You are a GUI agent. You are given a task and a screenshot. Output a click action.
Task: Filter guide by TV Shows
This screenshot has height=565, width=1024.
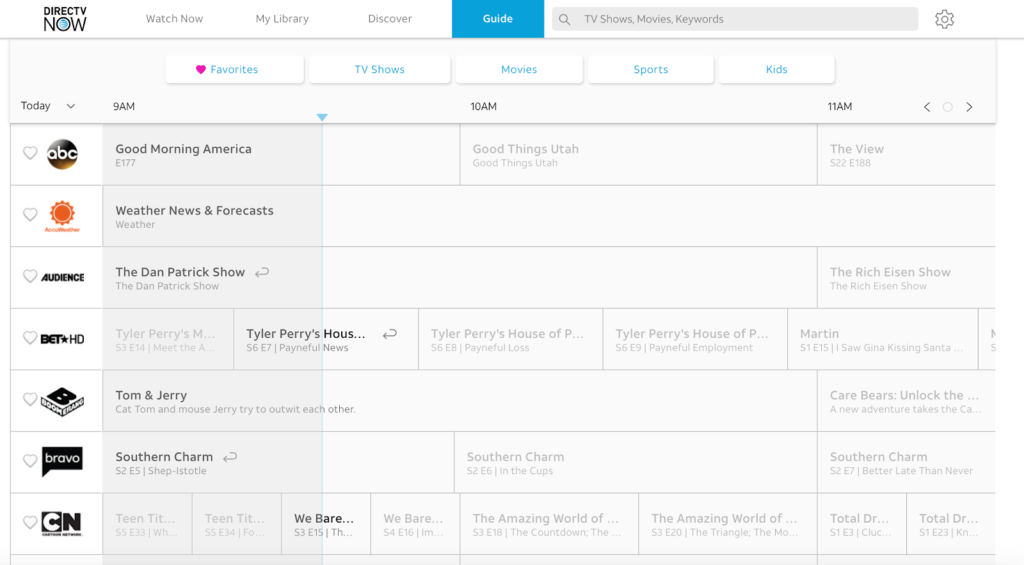pos(379,69)
